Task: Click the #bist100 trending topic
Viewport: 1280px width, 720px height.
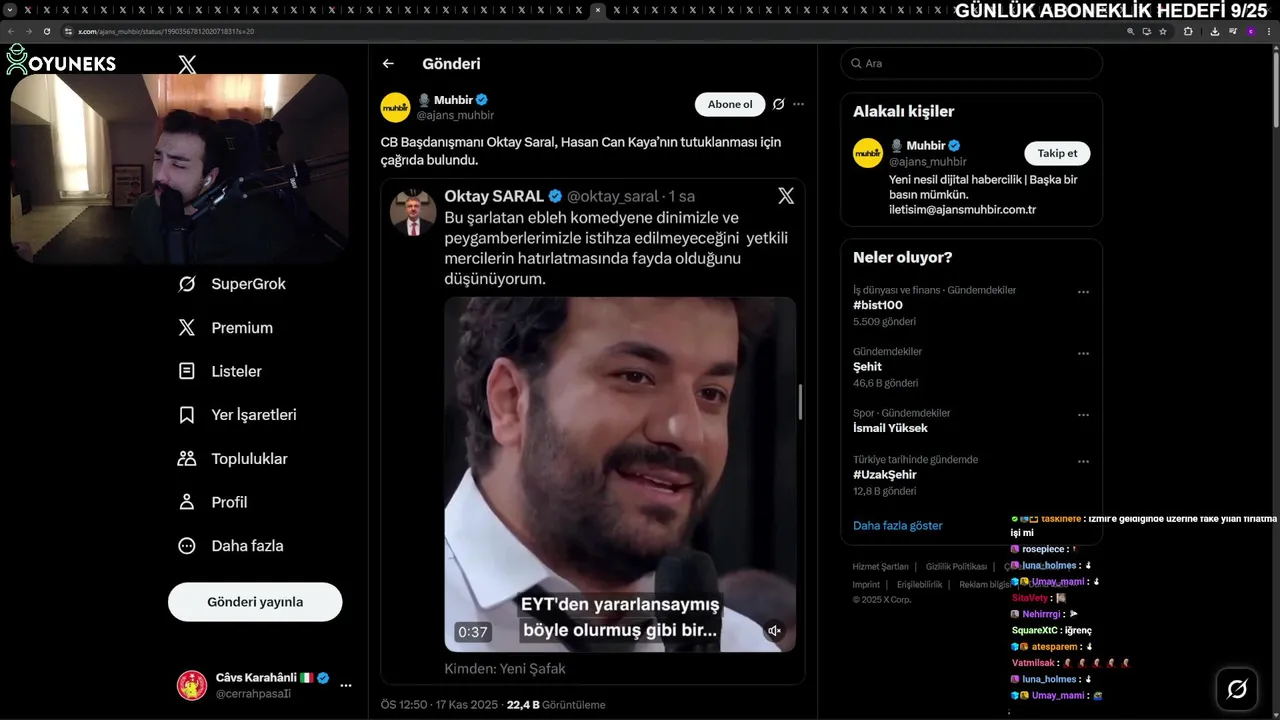Action: 877,305
